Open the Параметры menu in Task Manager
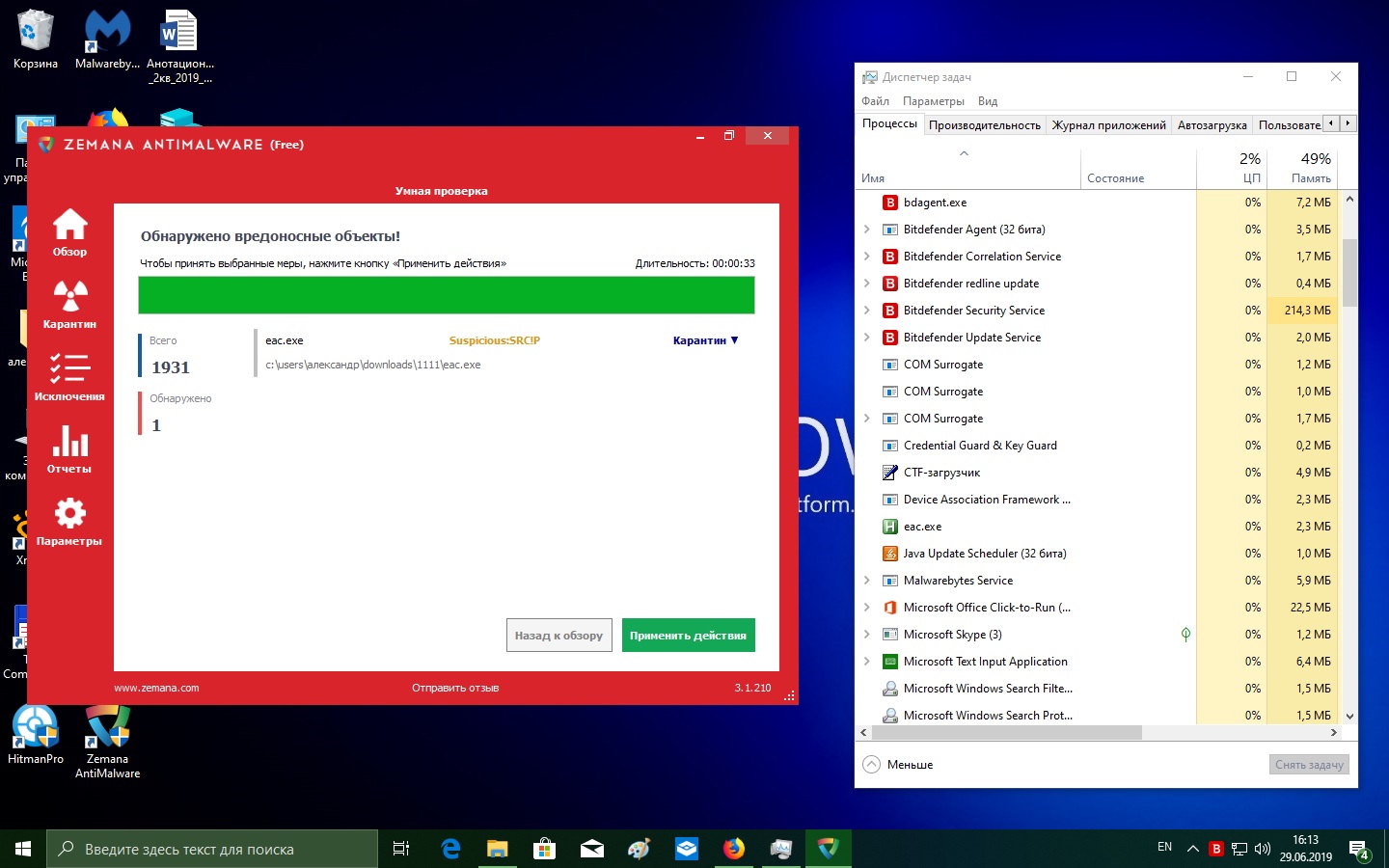Image resolution: width=1389 pixels, height=868 pixels. (933, 101)
